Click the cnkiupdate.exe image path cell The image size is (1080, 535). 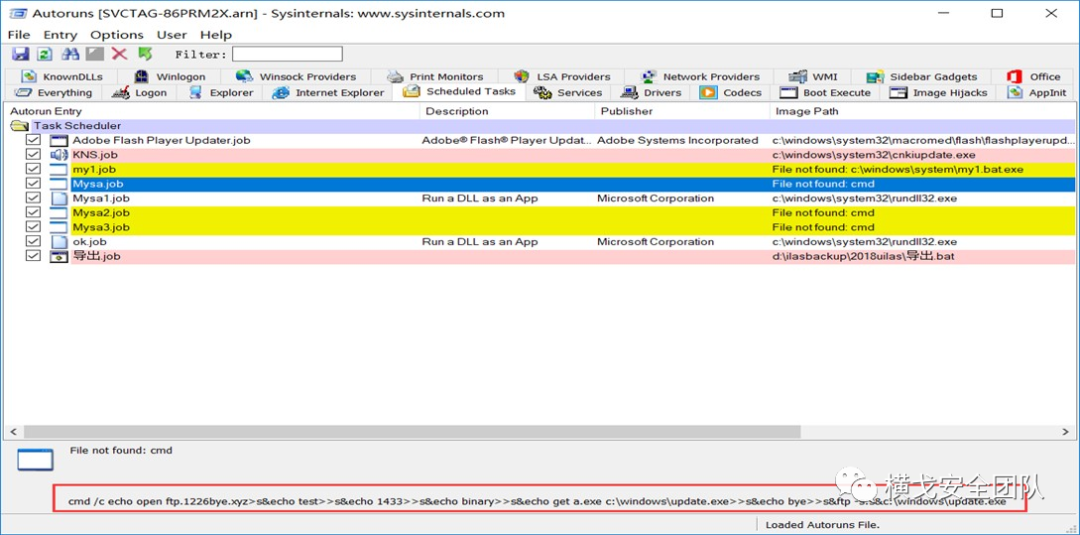(874, 154)
